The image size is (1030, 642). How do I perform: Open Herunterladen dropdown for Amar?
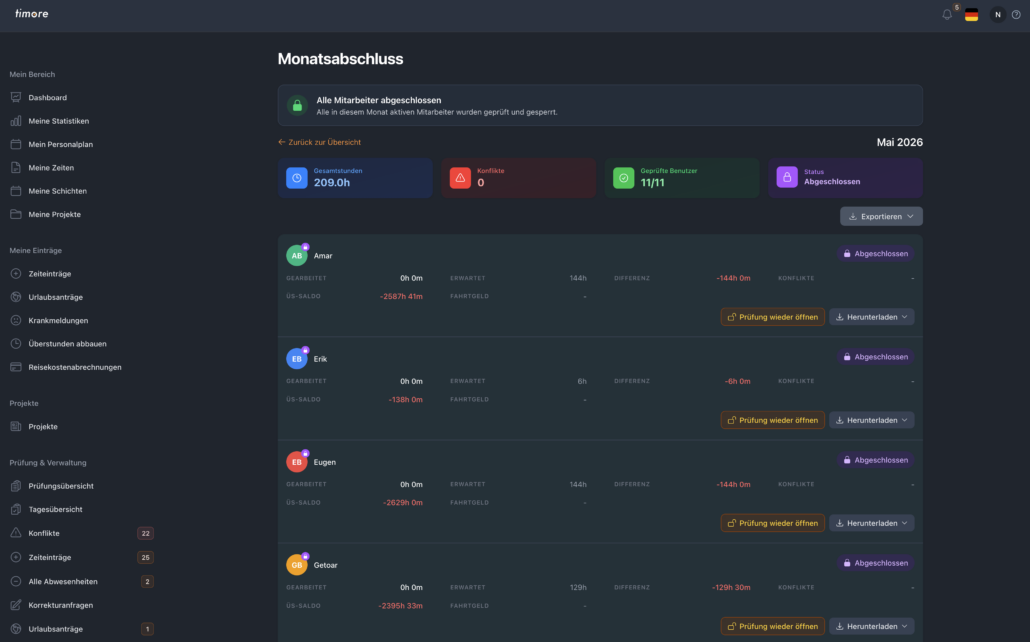click(x=872, y=317)
